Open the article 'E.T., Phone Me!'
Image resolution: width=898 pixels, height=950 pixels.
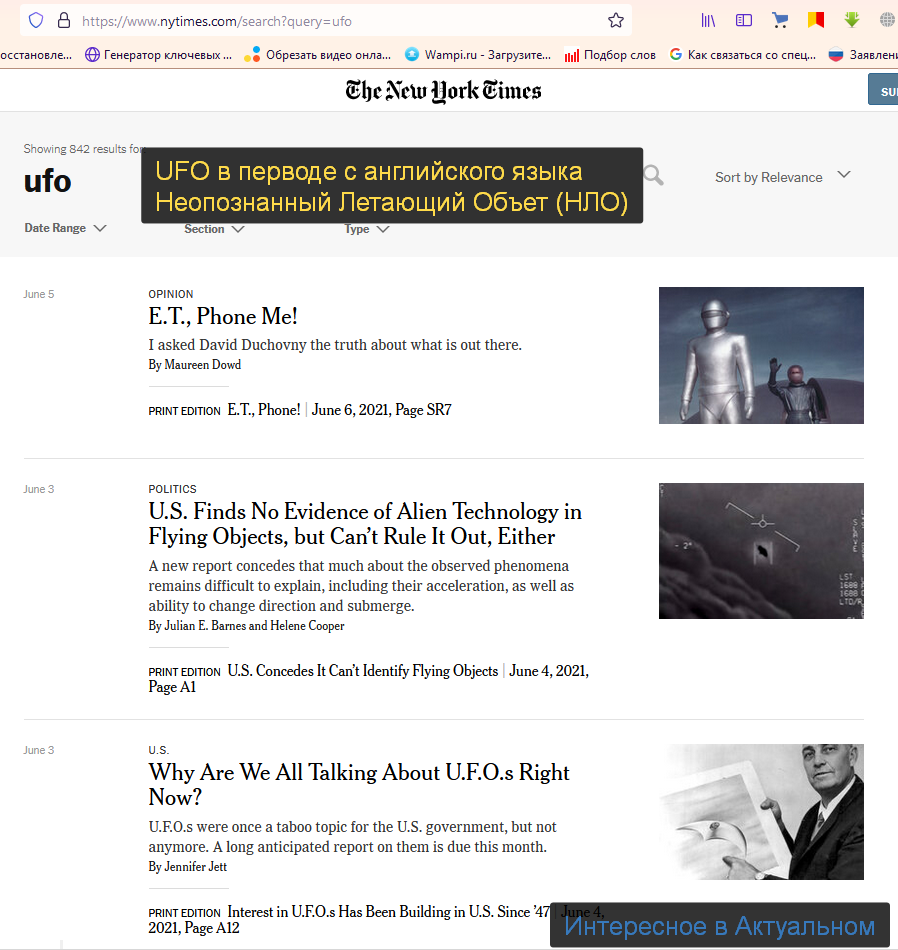click(x=222, y=316)
